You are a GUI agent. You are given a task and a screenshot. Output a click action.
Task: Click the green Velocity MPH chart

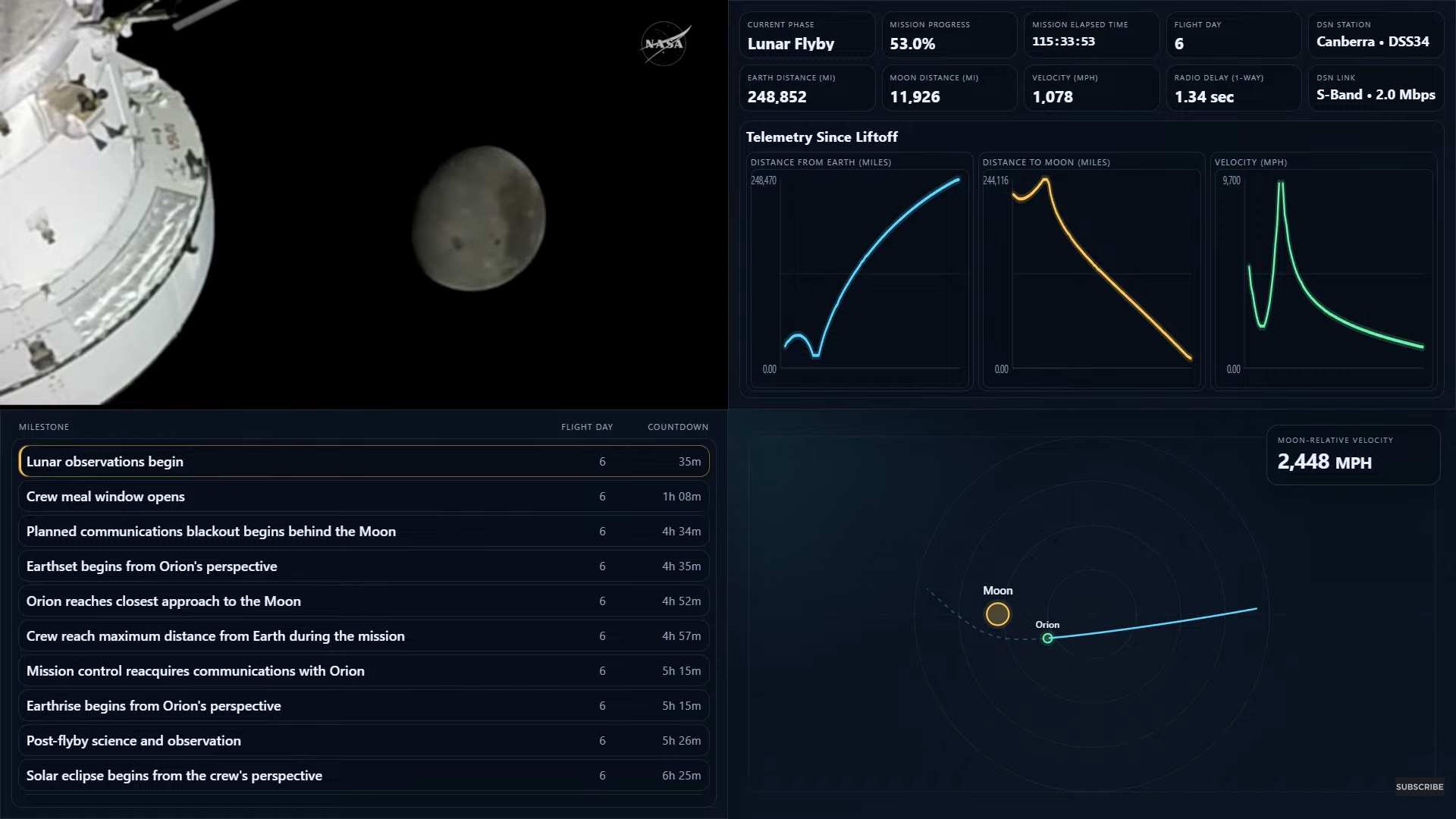click(1323, 273)
